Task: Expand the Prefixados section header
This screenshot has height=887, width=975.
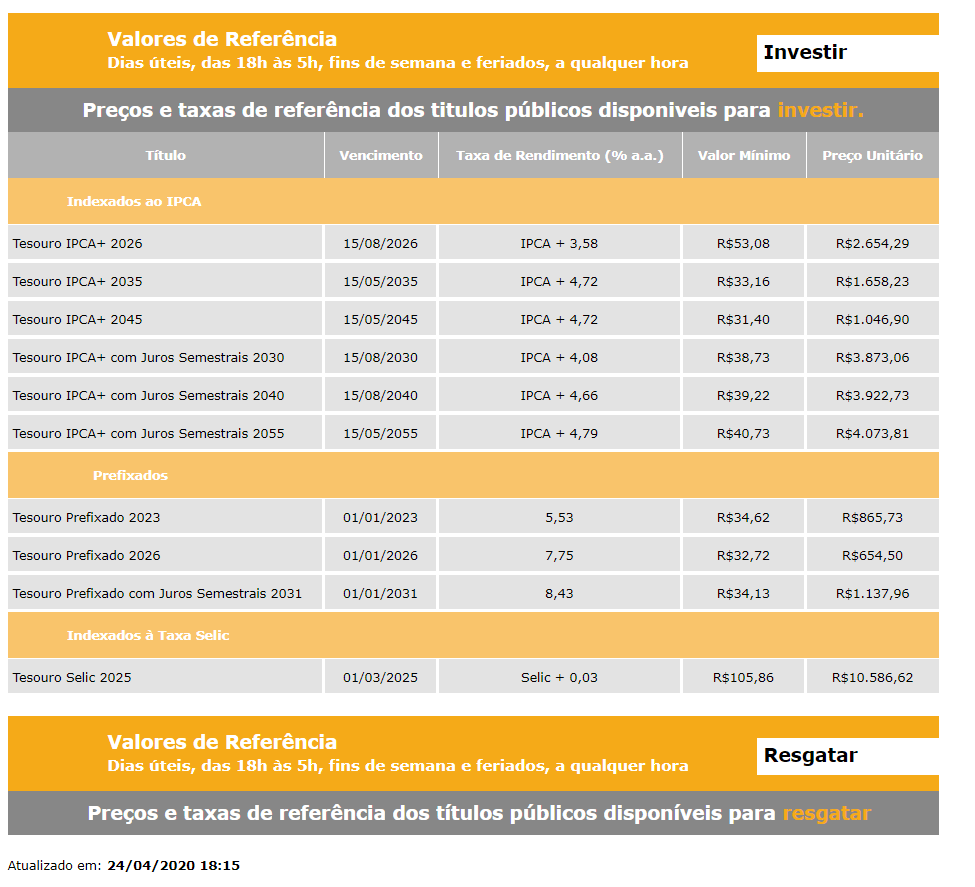Action: [x=130, y=476]
